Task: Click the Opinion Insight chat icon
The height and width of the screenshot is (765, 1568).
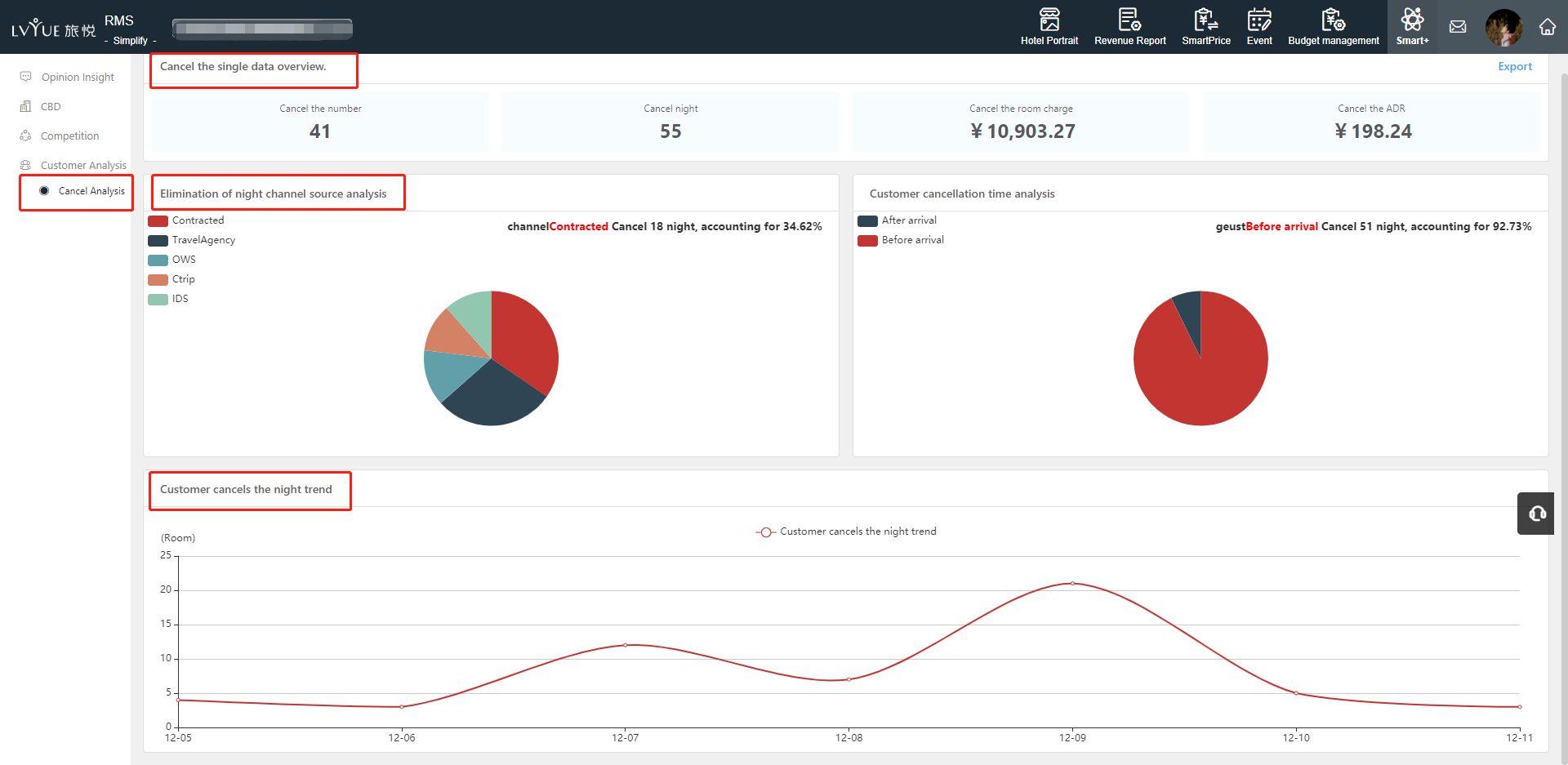Action: tap(25, 77)
